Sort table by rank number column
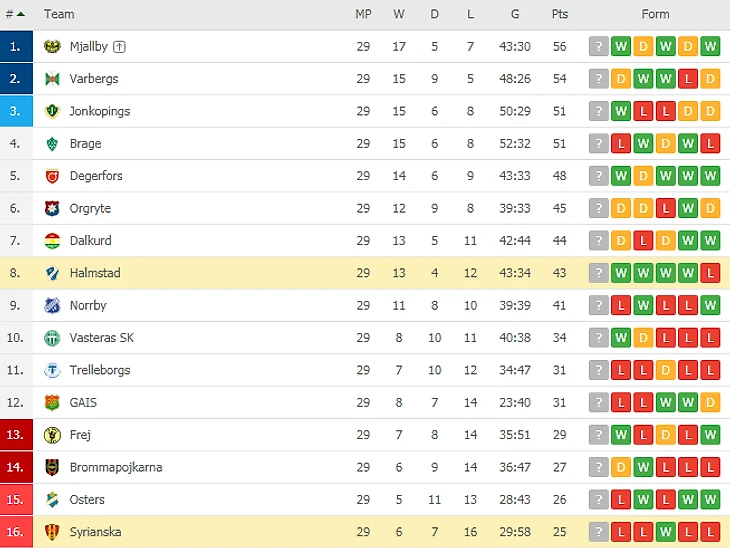 click(15, 14)
